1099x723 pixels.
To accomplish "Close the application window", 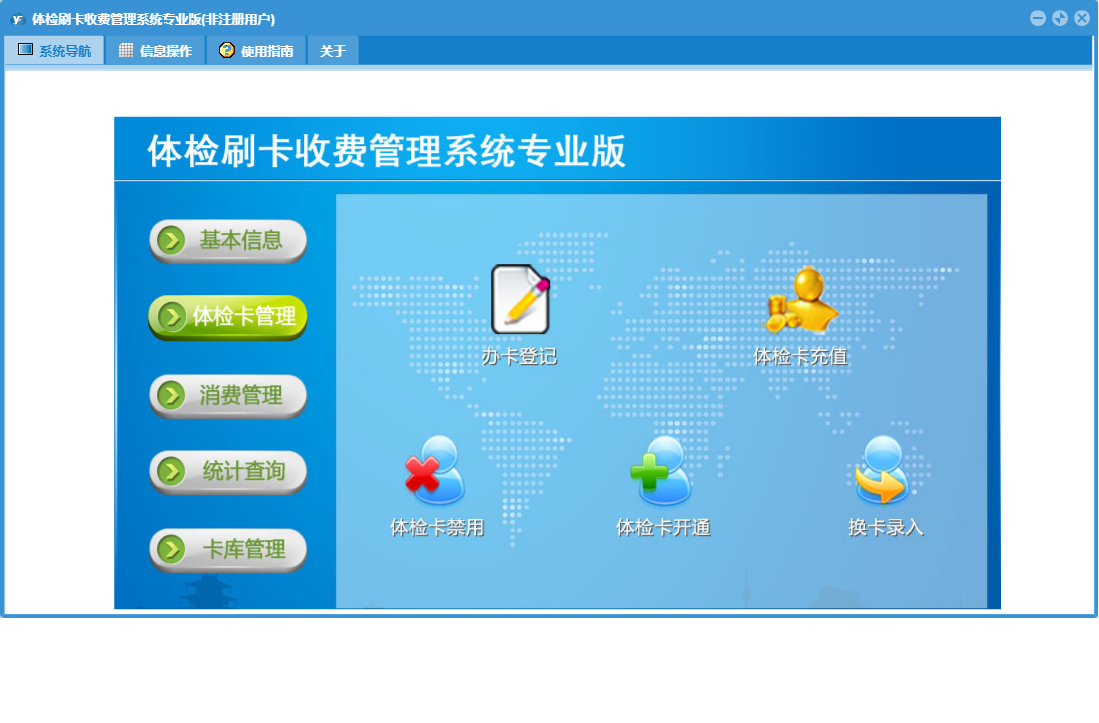I will [x=1082, y=18].
